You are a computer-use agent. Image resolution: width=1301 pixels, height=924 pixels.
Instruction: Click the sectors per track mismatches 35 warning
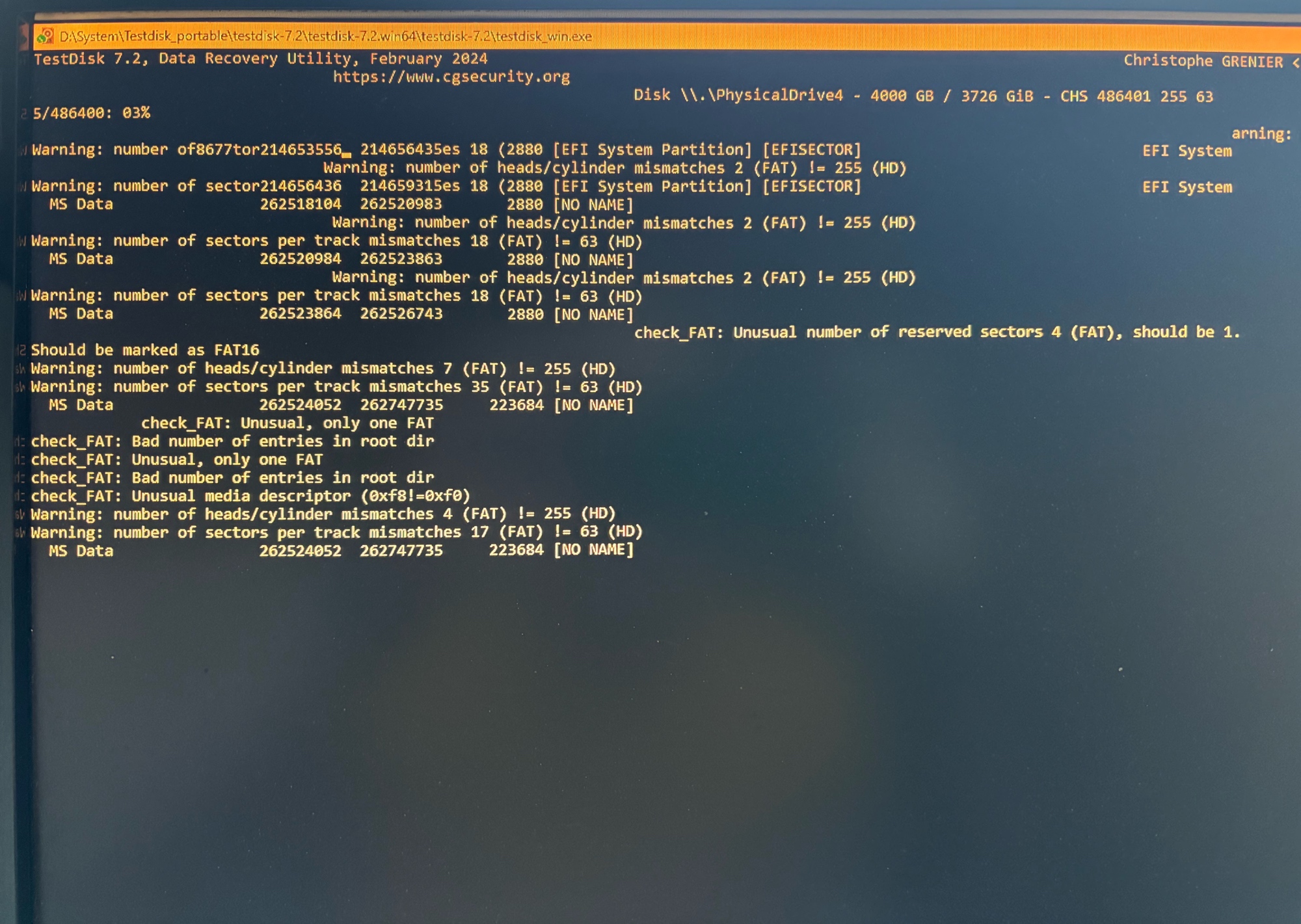point(336,387)
